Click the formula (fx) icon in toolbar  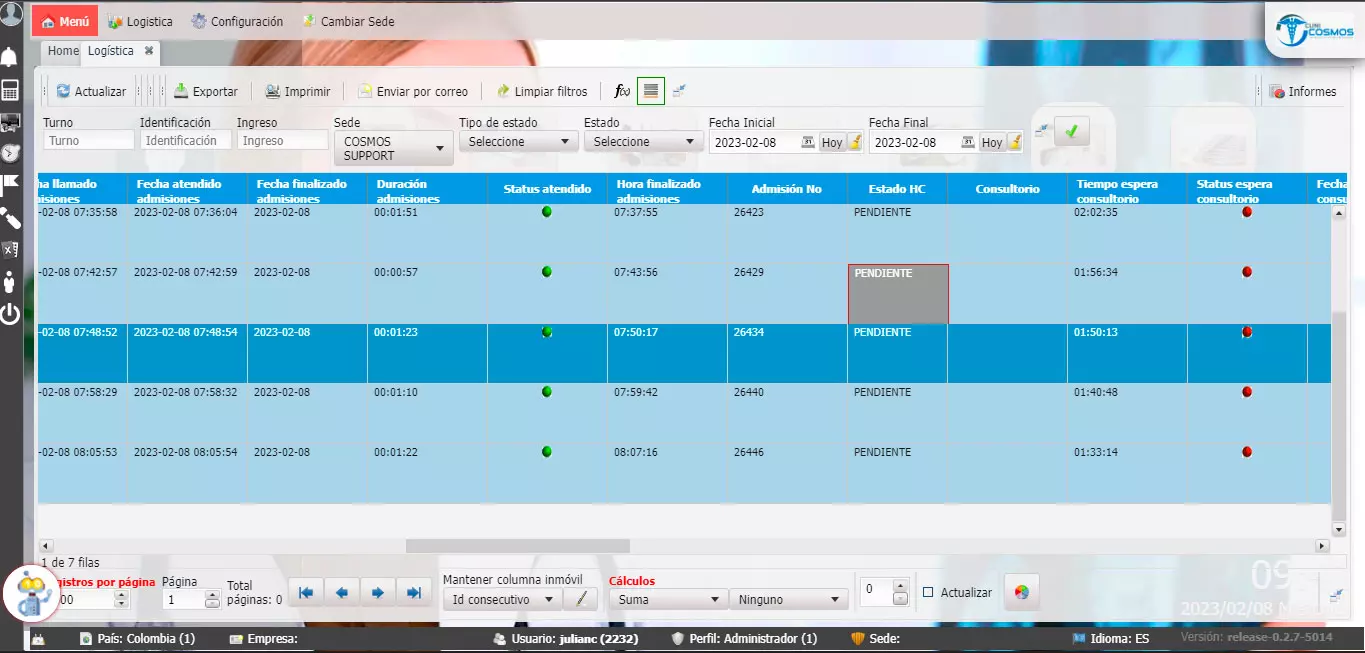(621, 91)
